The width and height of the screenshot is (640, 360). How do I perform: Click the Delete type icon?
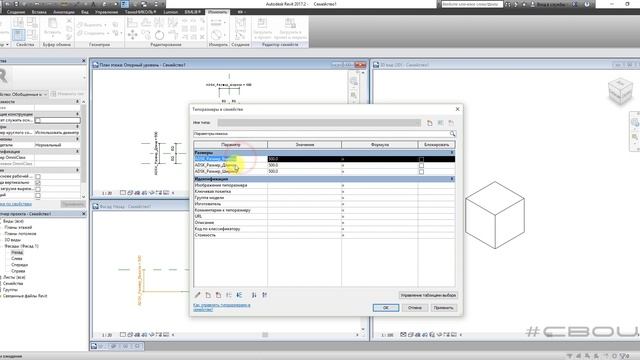tap(451, 123)
